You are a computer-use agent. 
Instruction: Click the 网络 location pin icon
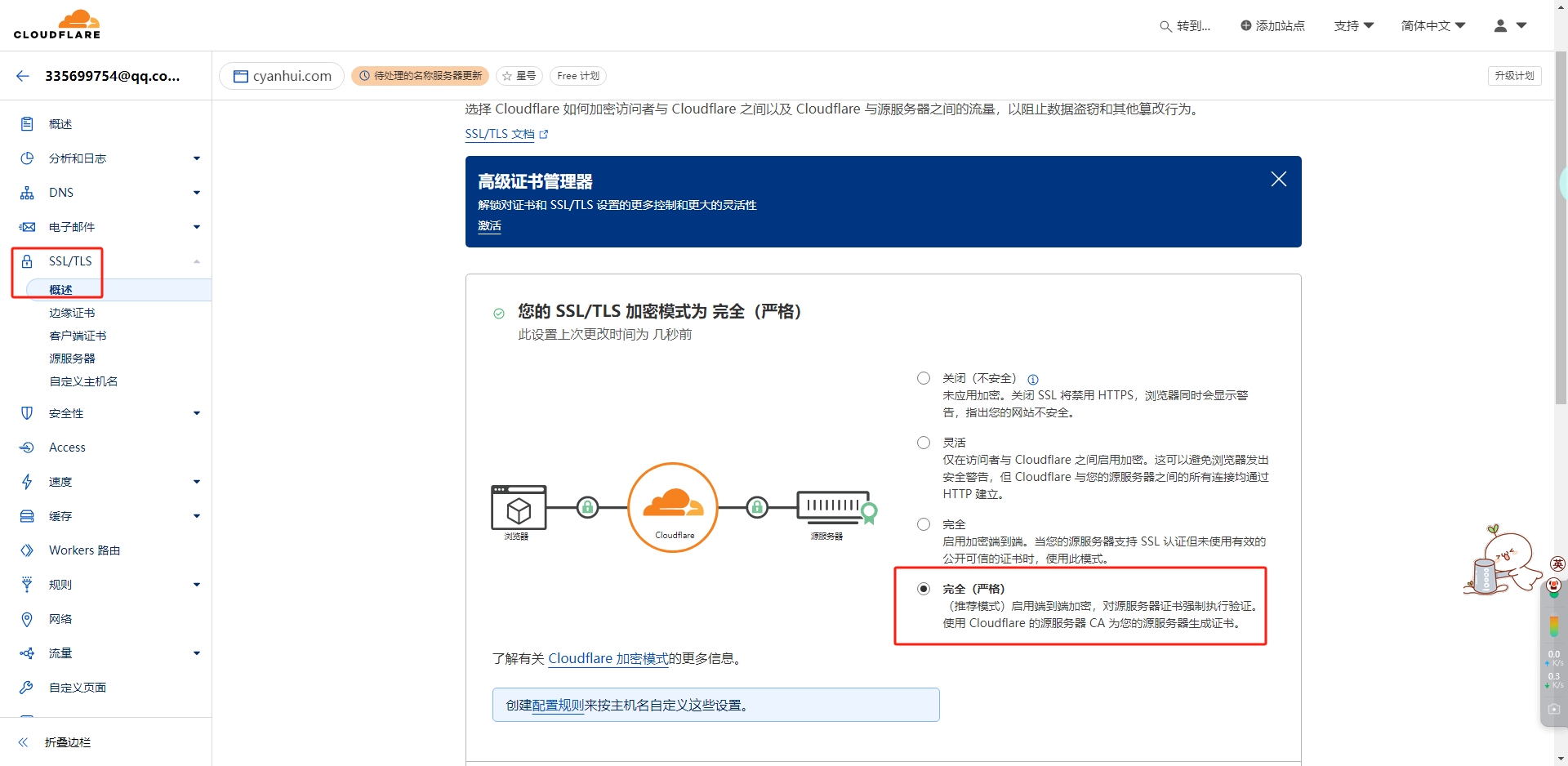tap(27, 619)
